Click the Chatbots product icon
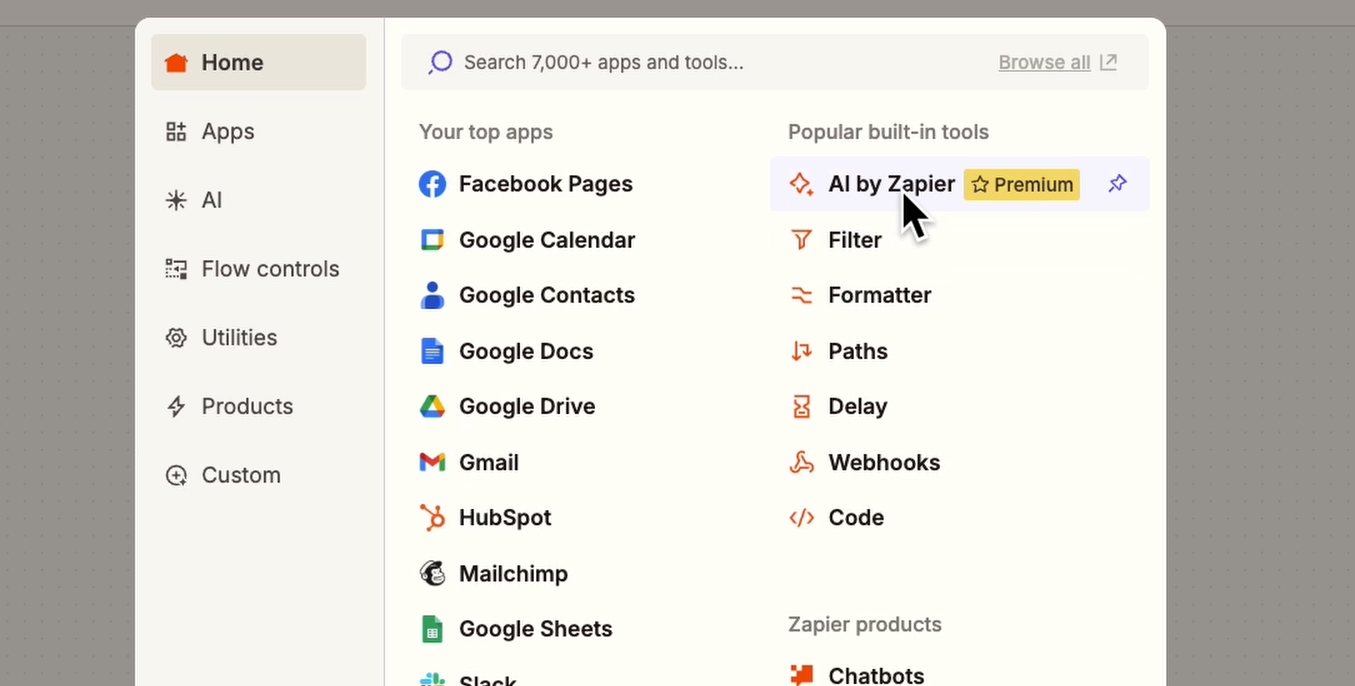 [801, 675]
